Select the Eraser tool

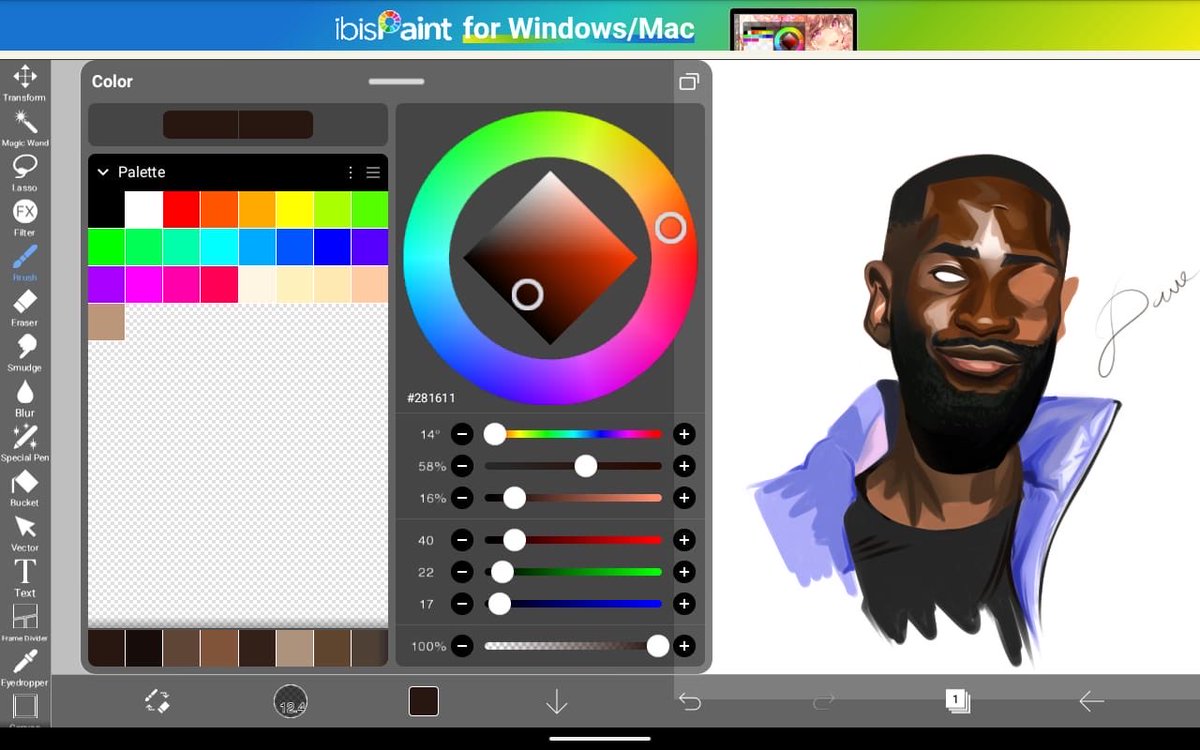point(25,308)
